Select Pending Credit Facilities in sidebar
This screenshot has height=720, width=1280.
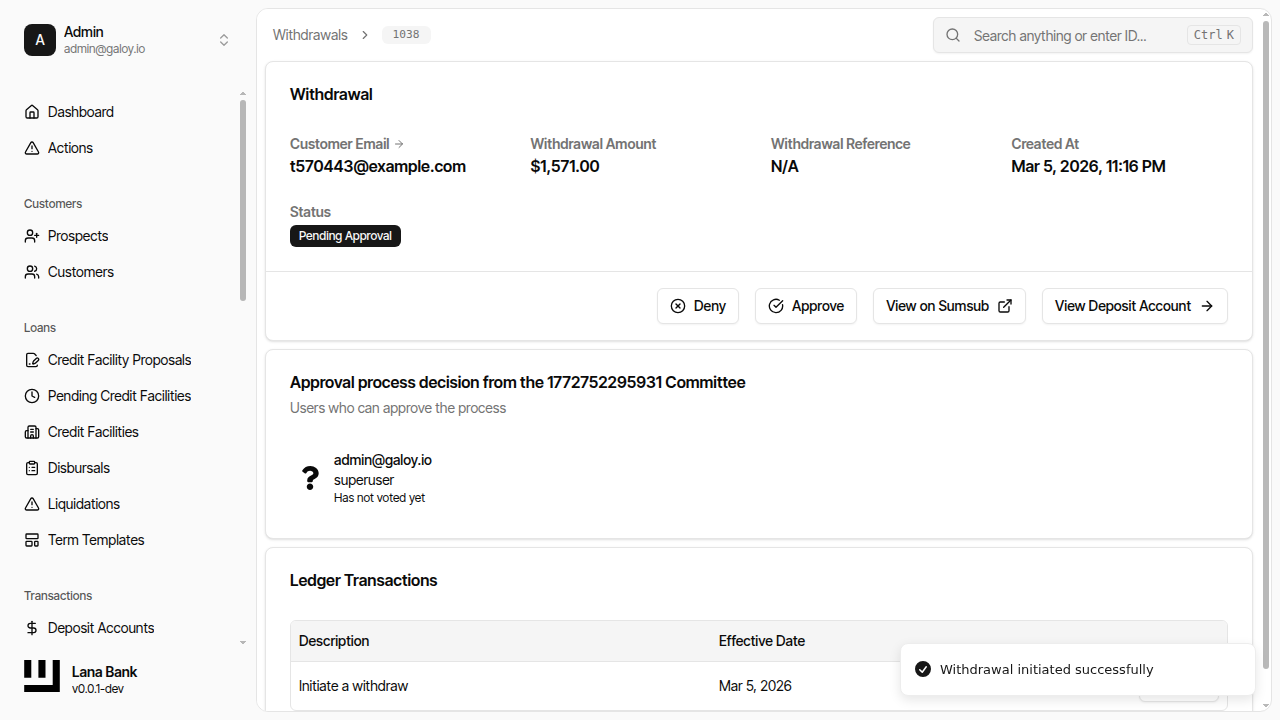119,395
